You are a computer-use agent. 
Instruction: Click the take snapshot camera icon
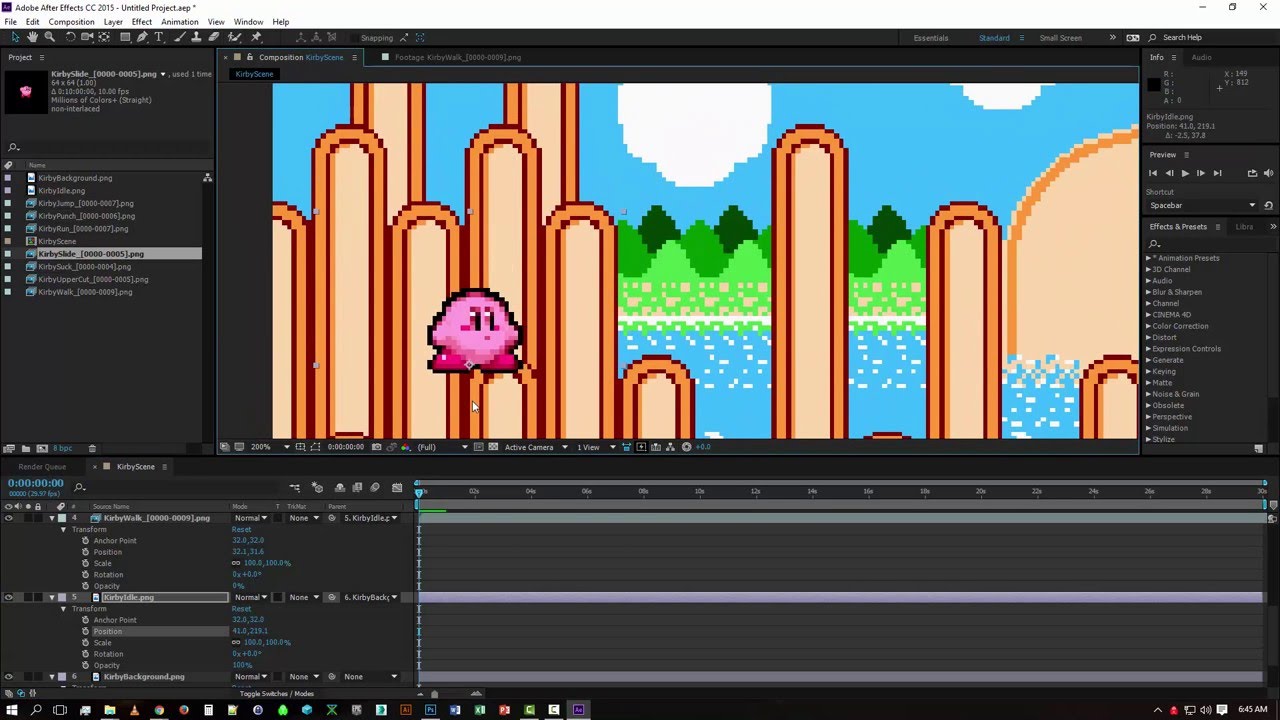click(x=376, y=447)
